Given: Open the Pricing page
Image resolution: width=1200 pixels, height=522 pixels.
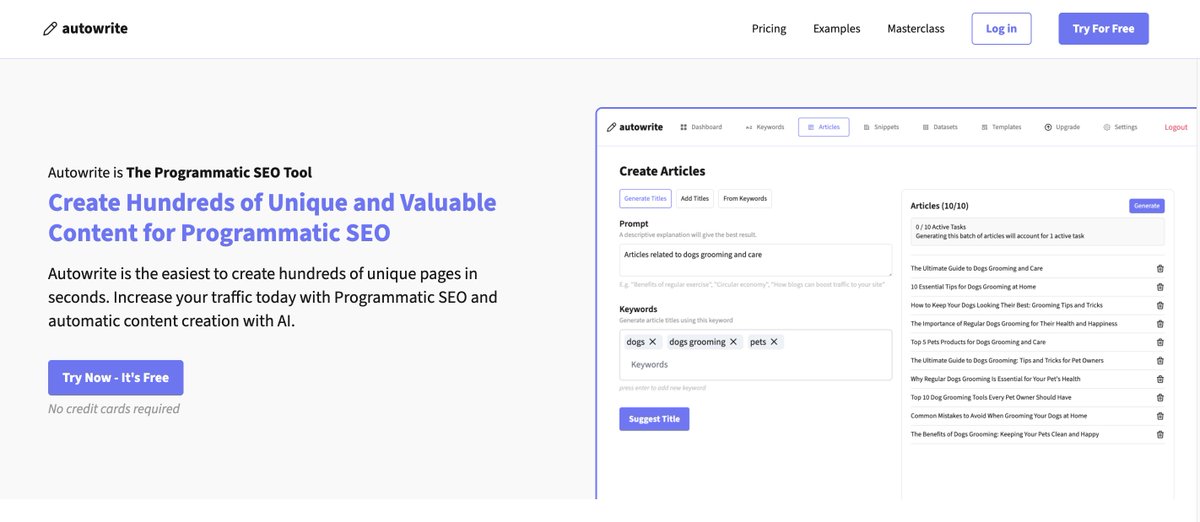Looking at the screenshot, I should (769, 28).
